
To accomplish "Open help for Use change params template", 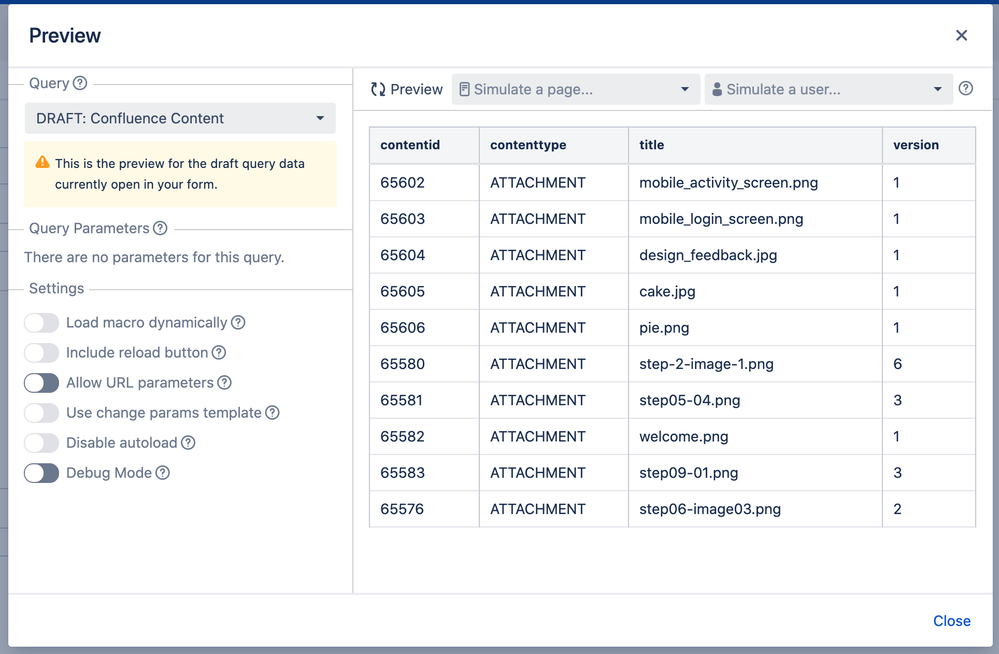I will point(272,412).
